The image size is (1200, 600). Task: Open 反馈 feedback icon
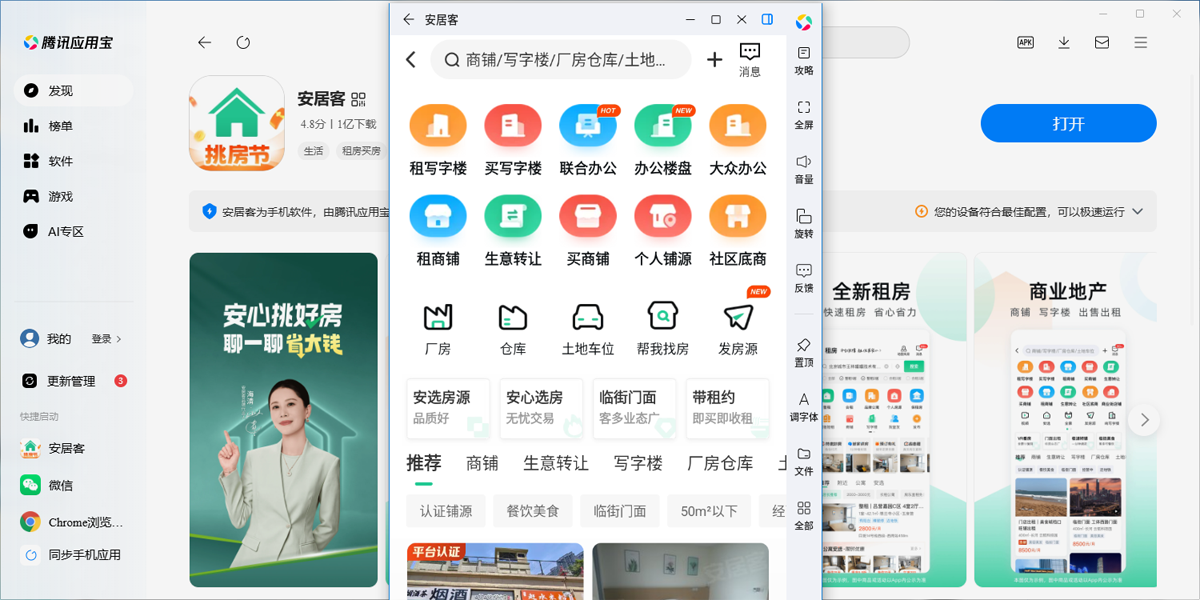coord(804,278)
